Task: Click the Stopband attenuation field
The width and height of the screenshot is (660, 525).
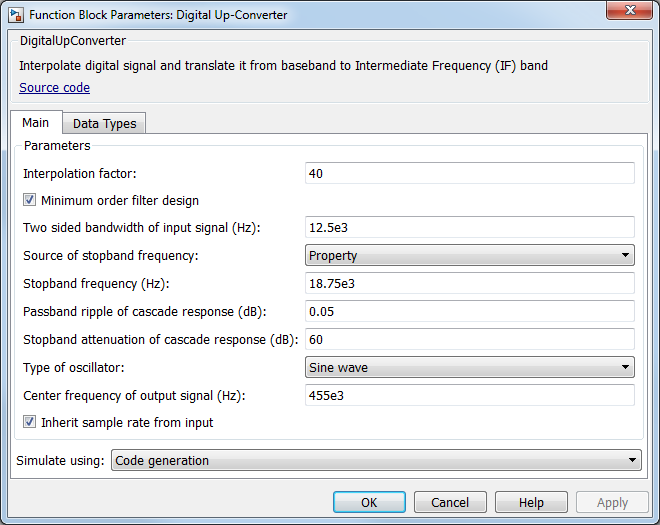Action: coord(469,340)
